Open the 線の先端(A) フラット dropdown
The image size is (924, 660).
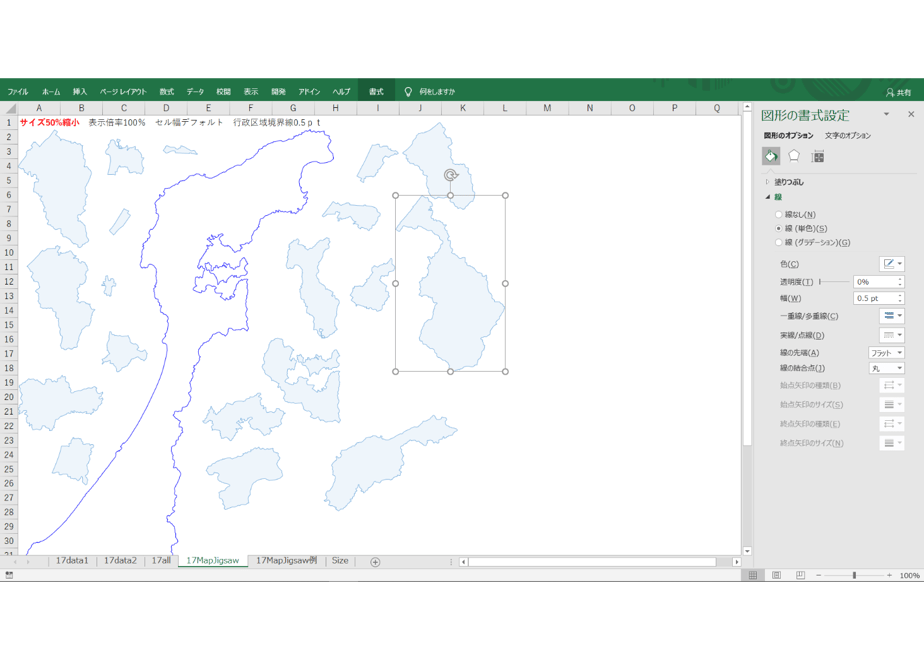pyautogui.click(x=886, y=352)
